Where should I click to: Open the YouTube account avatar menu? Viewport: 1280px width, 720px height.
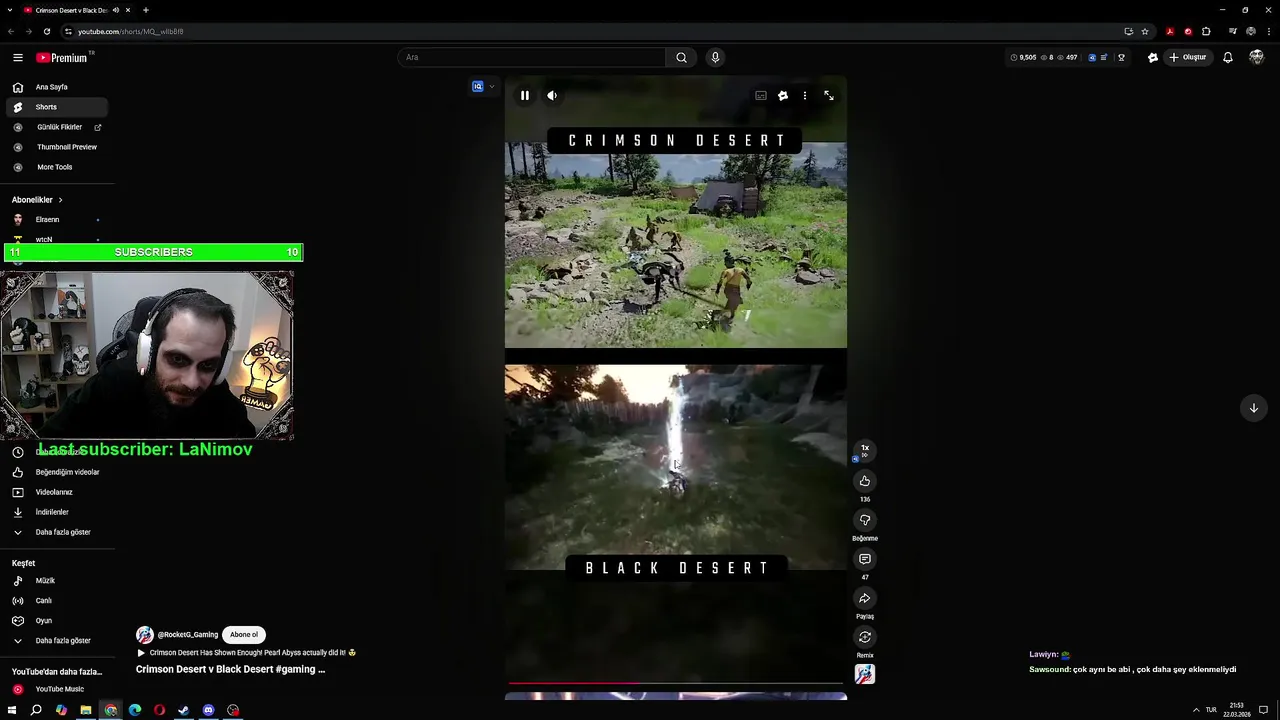tap(1257, 57)
